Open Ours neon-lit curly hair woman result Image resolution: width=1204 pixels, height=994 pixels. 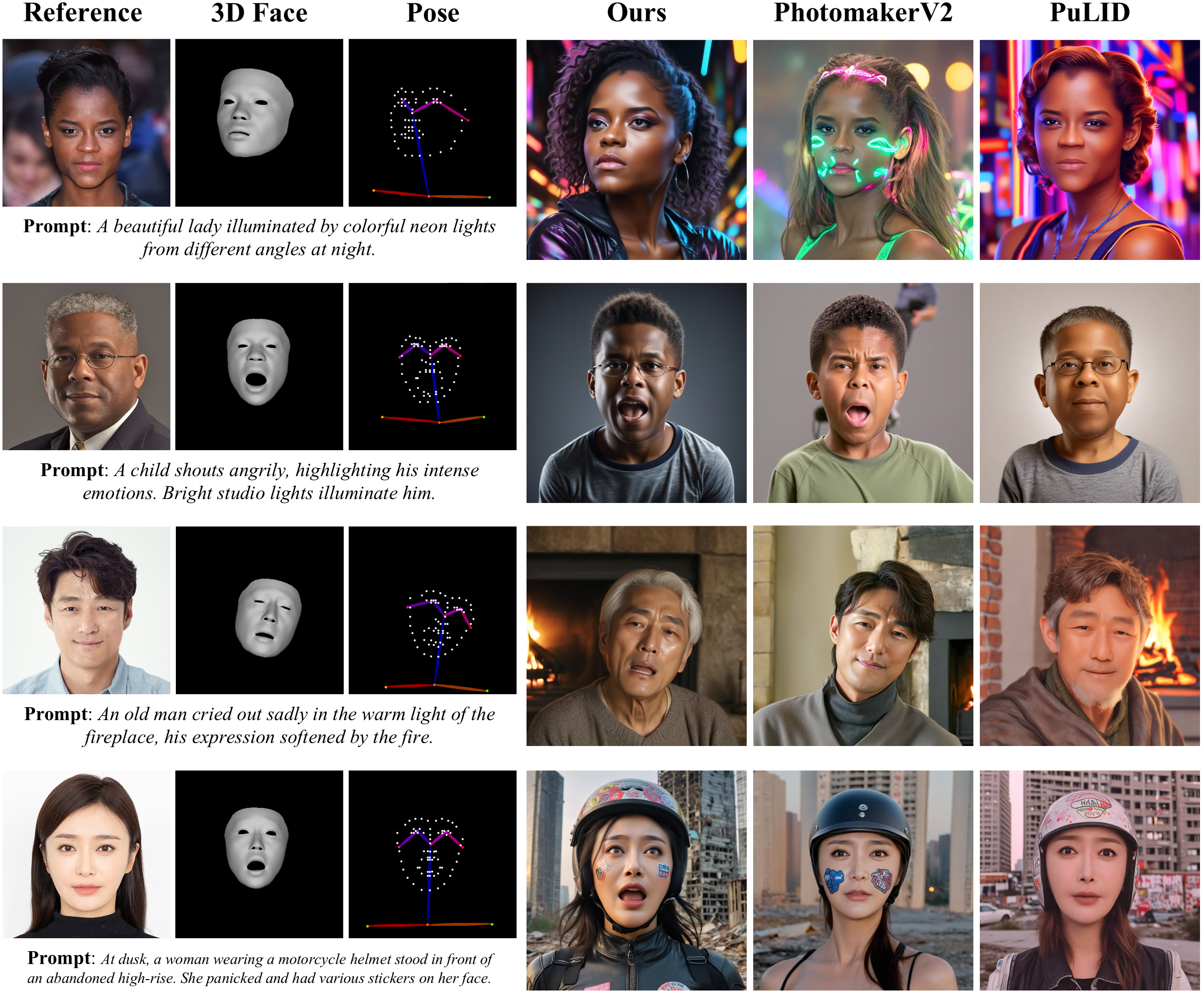[x=636, y=149]
